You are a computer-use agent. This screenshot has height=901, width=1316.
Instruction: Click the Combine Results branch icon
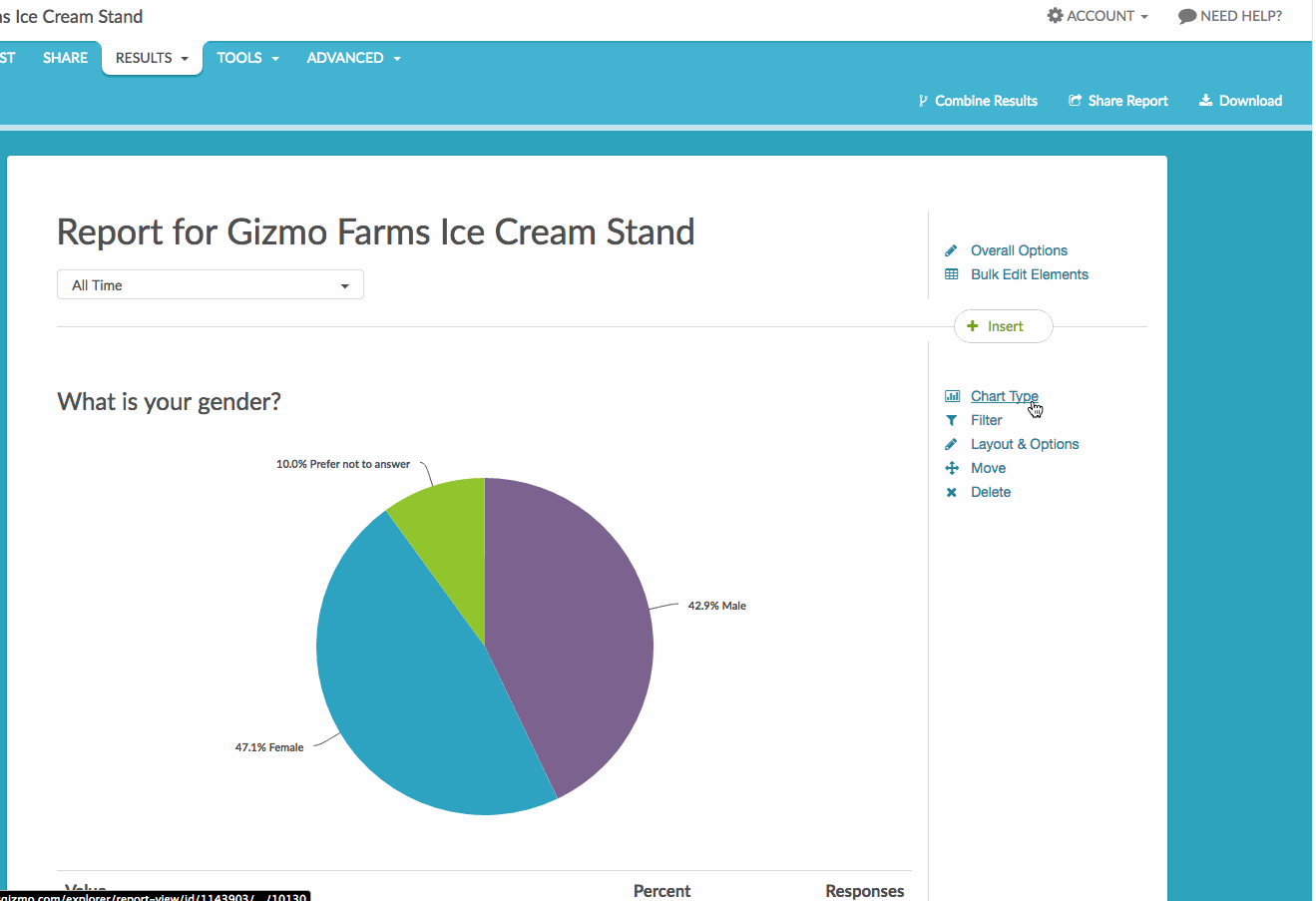pyautogui.click(x=923, y=101)
